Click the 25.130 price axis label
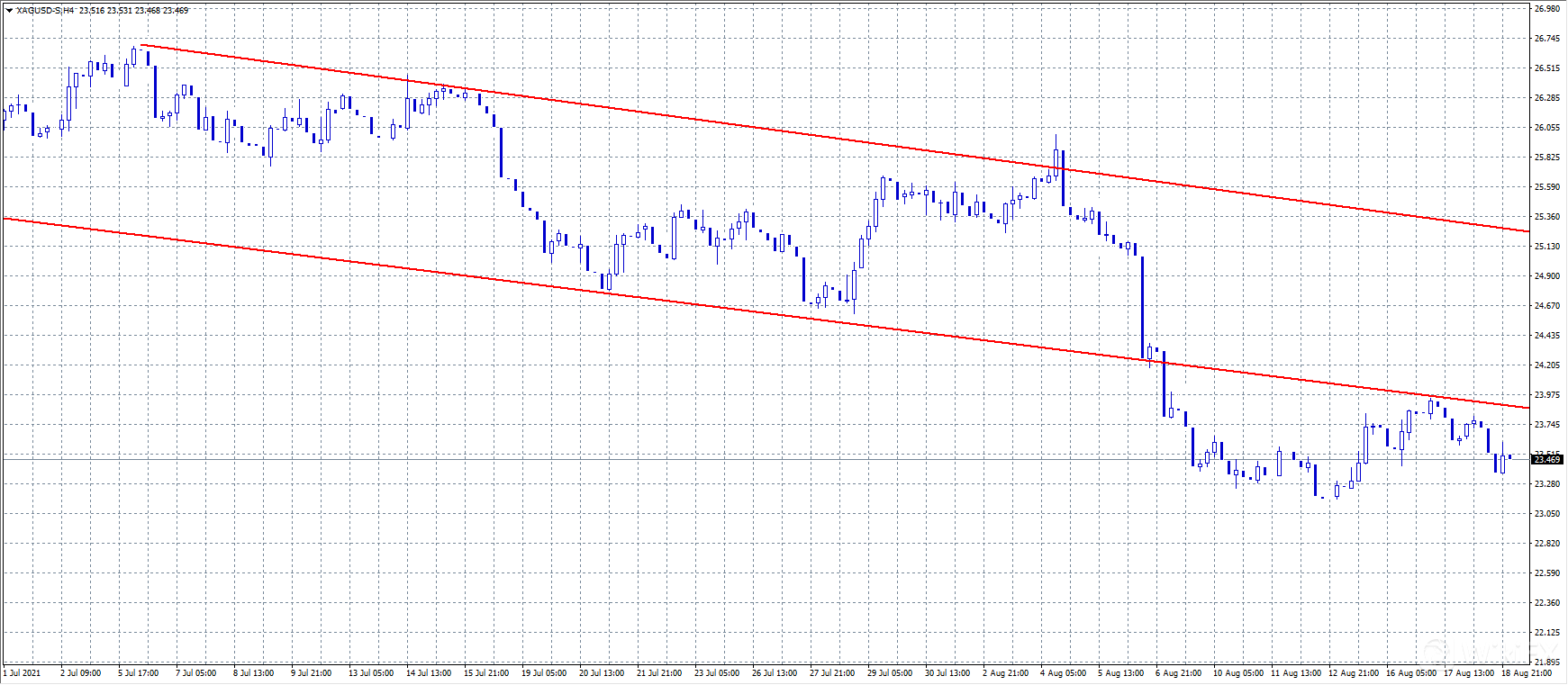 tap(1546, 247)
